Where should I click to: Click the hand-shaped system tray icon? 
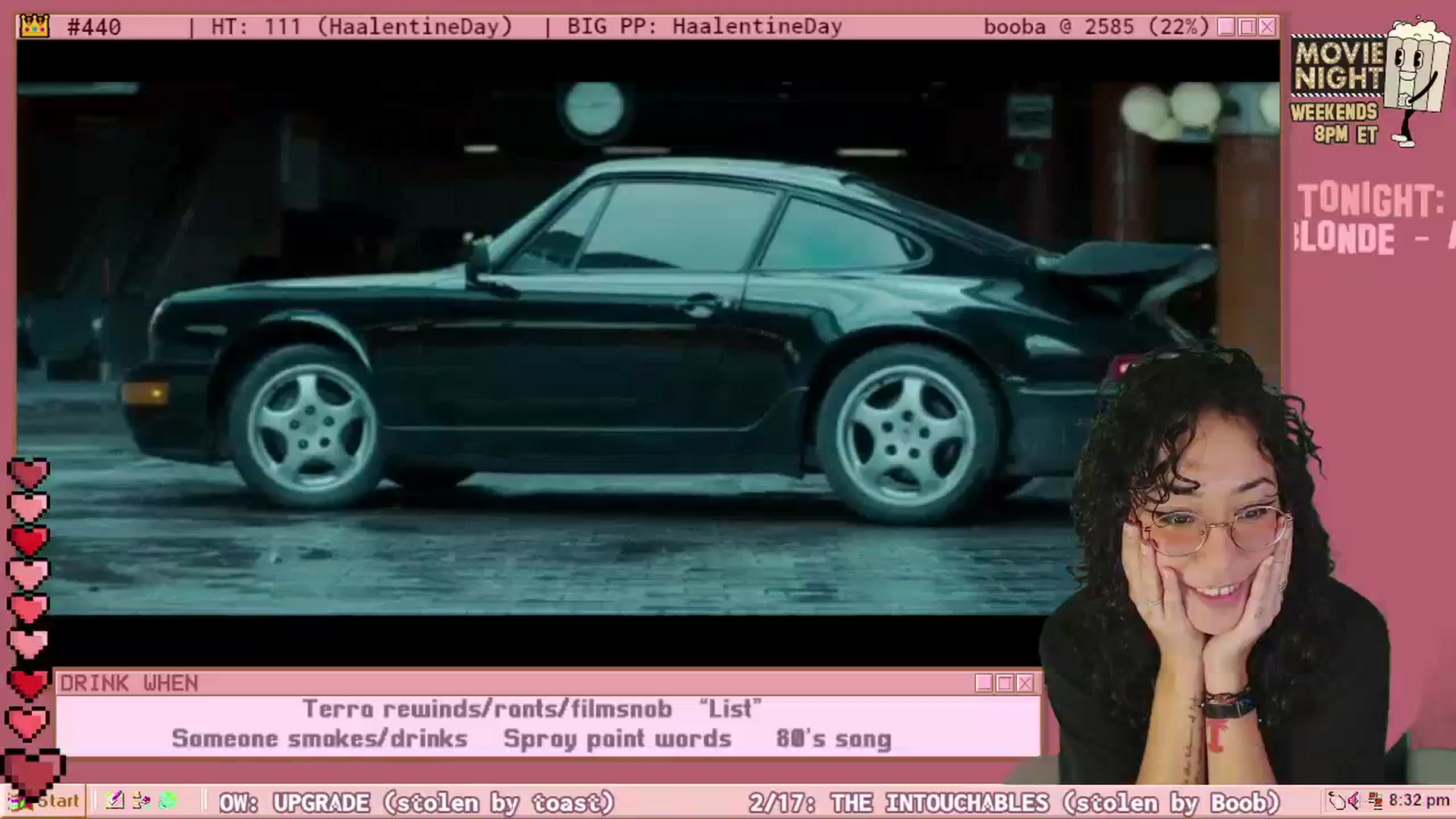coord(1336,801)
